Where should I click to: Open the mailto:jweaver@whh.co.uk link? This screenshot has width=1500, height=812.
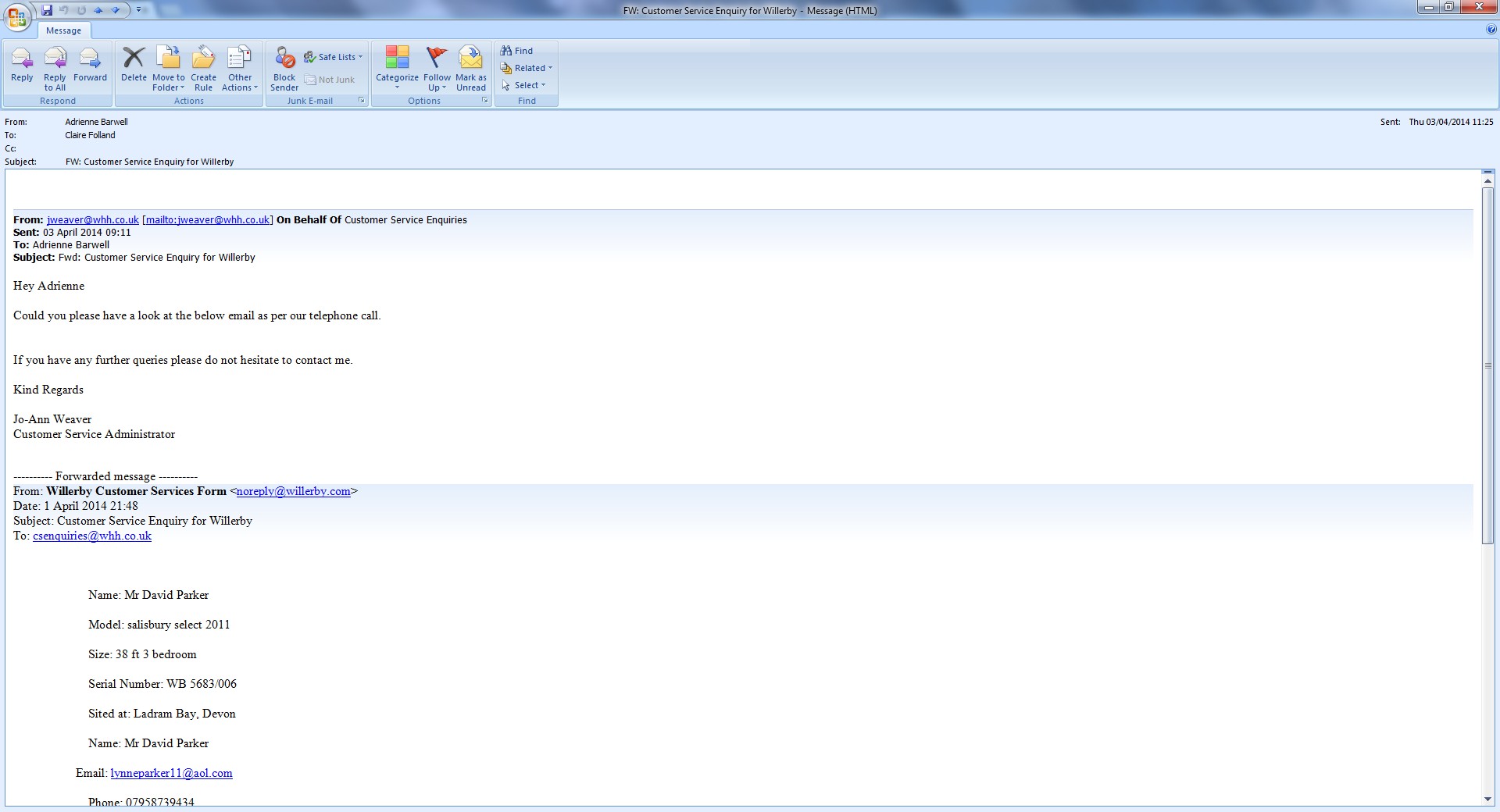coord(208,220)
